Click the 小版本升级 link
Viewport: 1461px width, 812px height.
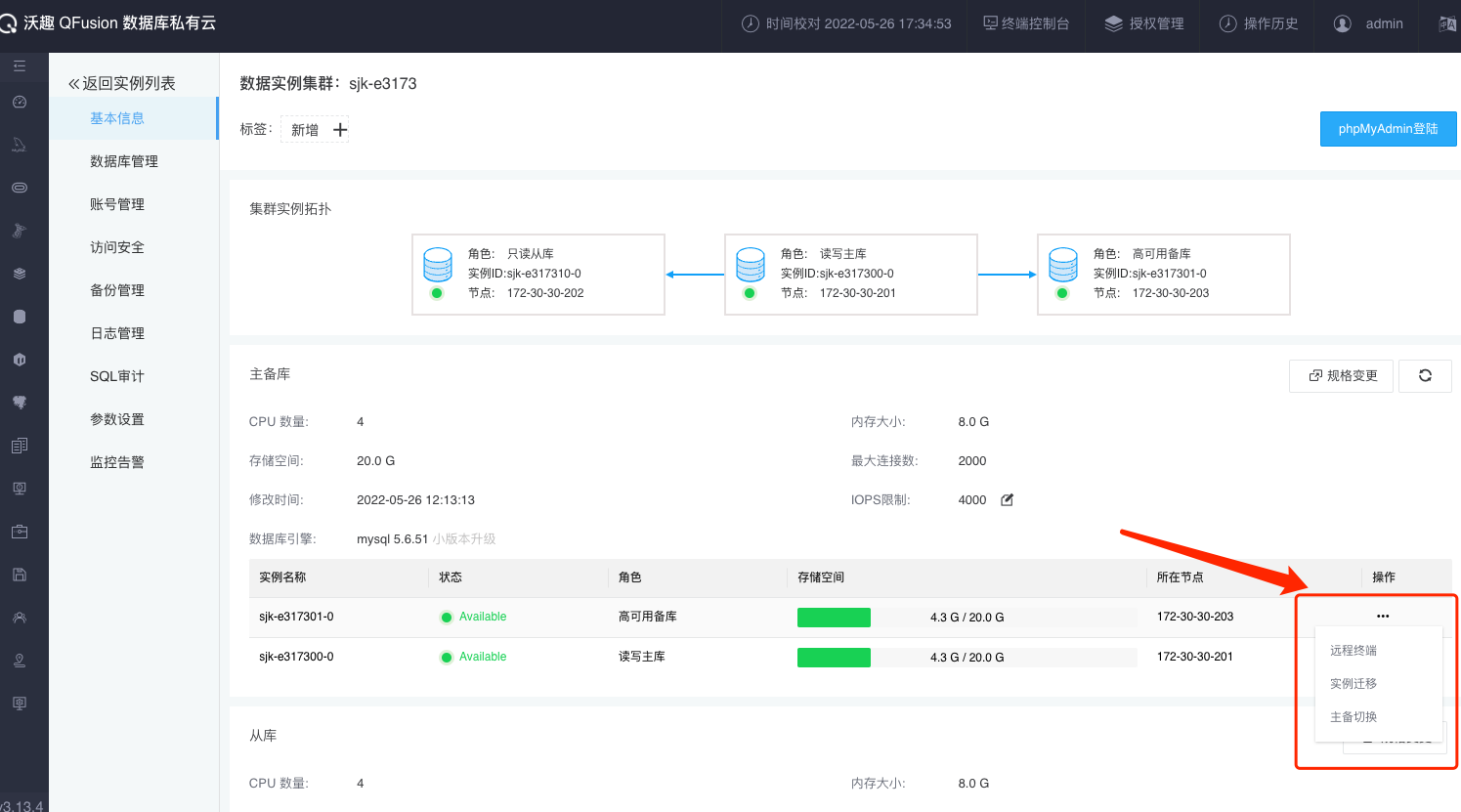[x=464, y=538]
